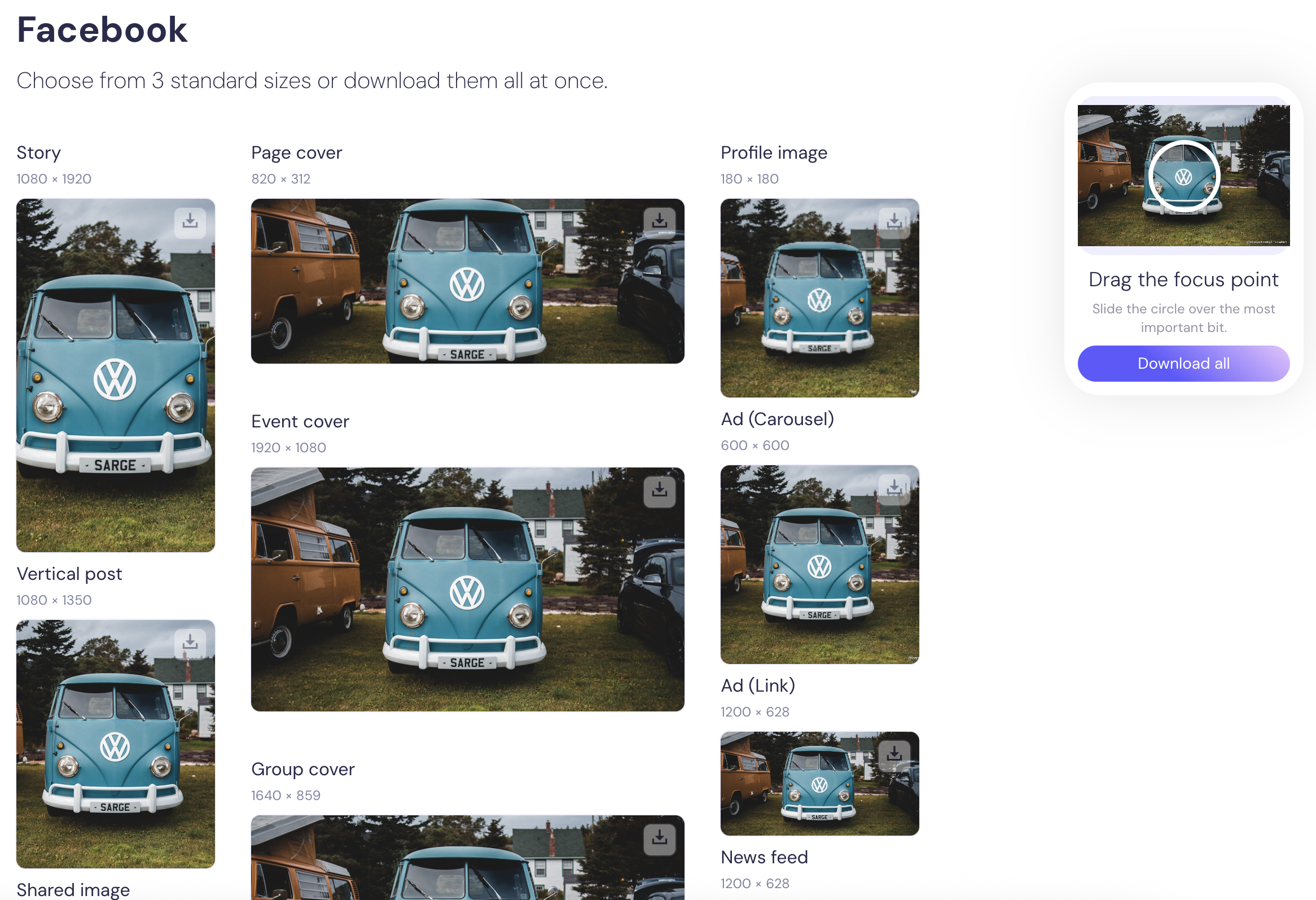
Task: Click the Group cover preview
Action: click(468, 861)
